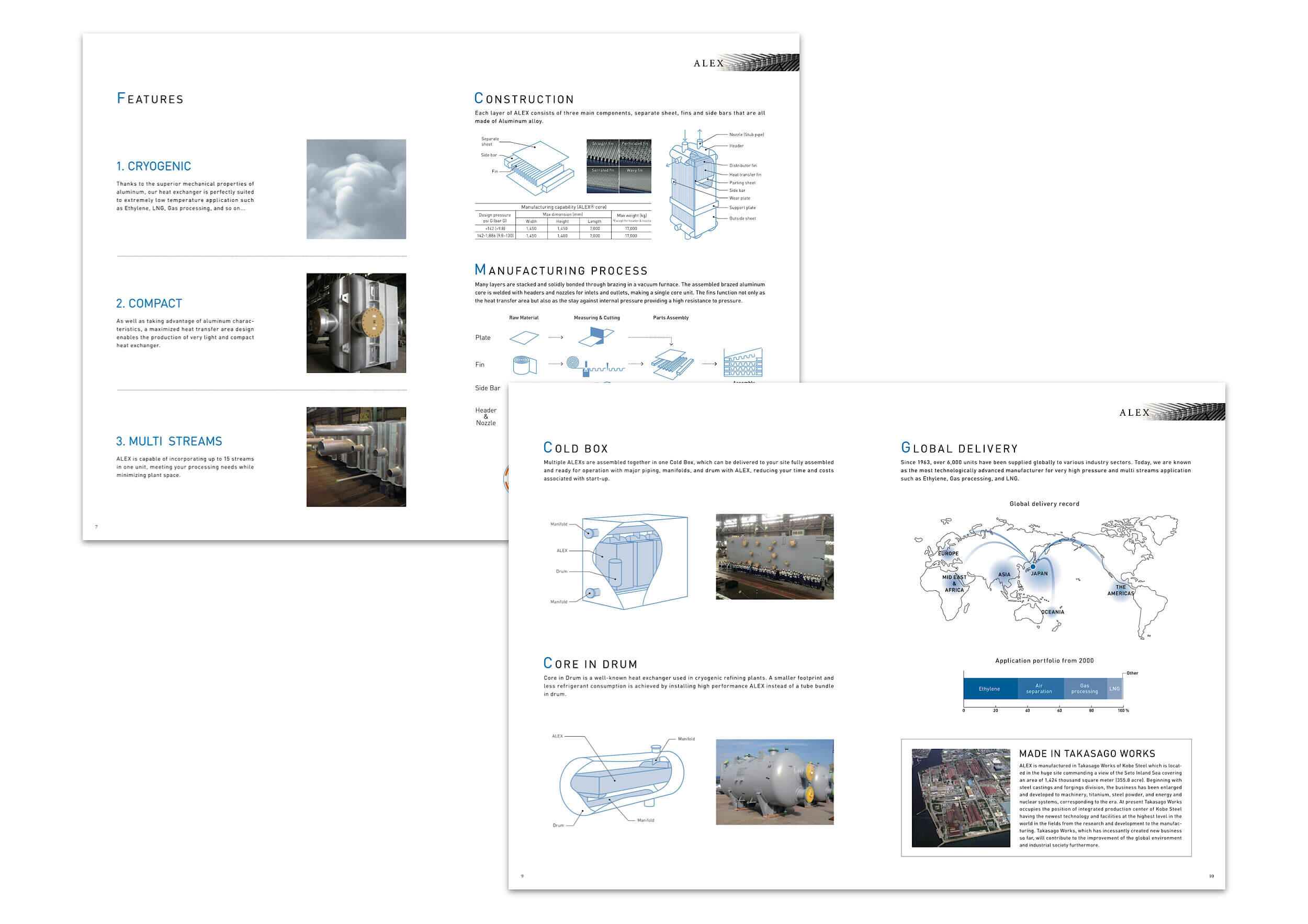Click the ASIA map label
Screen dimensions: 1308x924
pos(1005,575)
